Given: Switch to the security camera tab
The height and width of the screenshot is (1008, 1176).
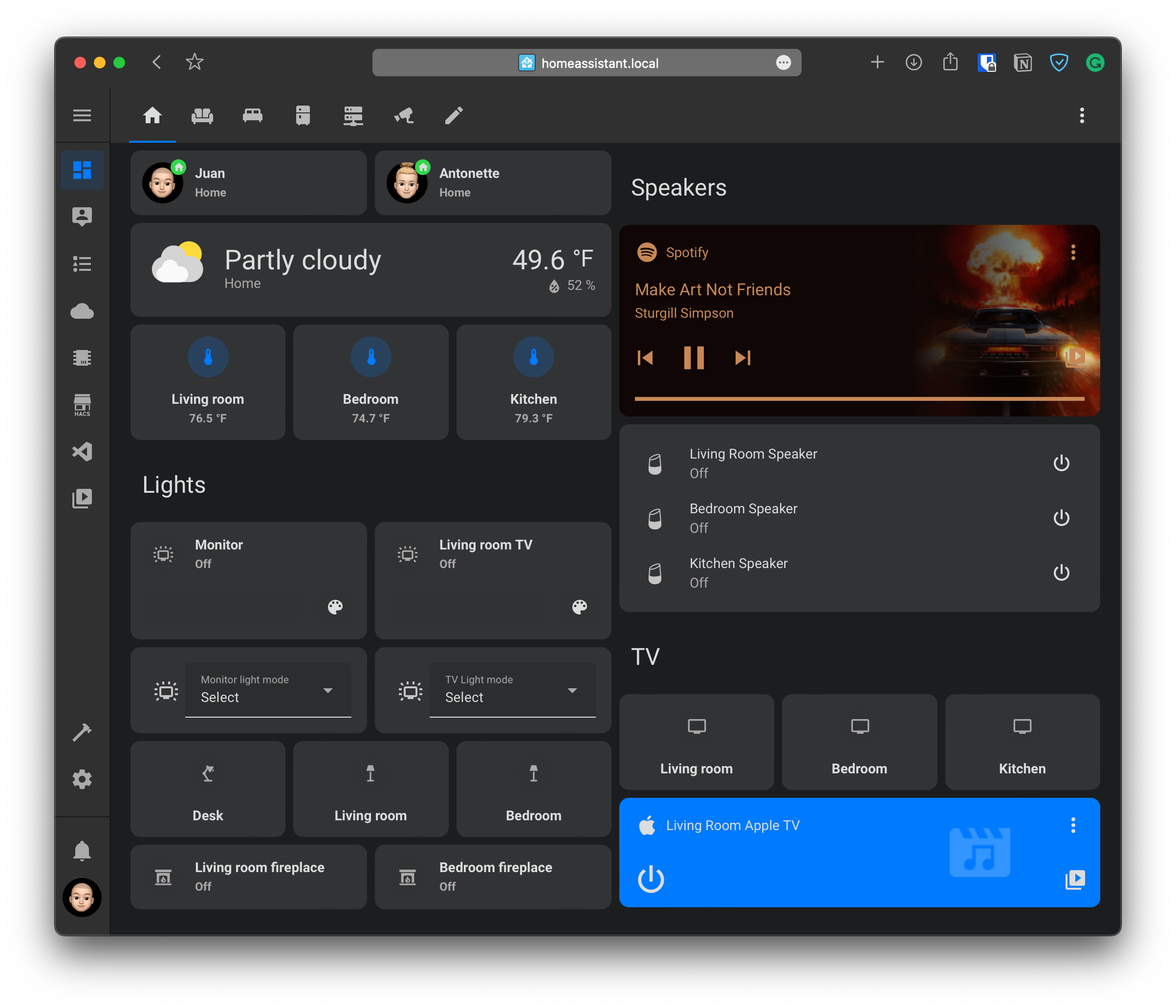Looking at the screenshot, I should pyautogui.click(x=404, y=116).
